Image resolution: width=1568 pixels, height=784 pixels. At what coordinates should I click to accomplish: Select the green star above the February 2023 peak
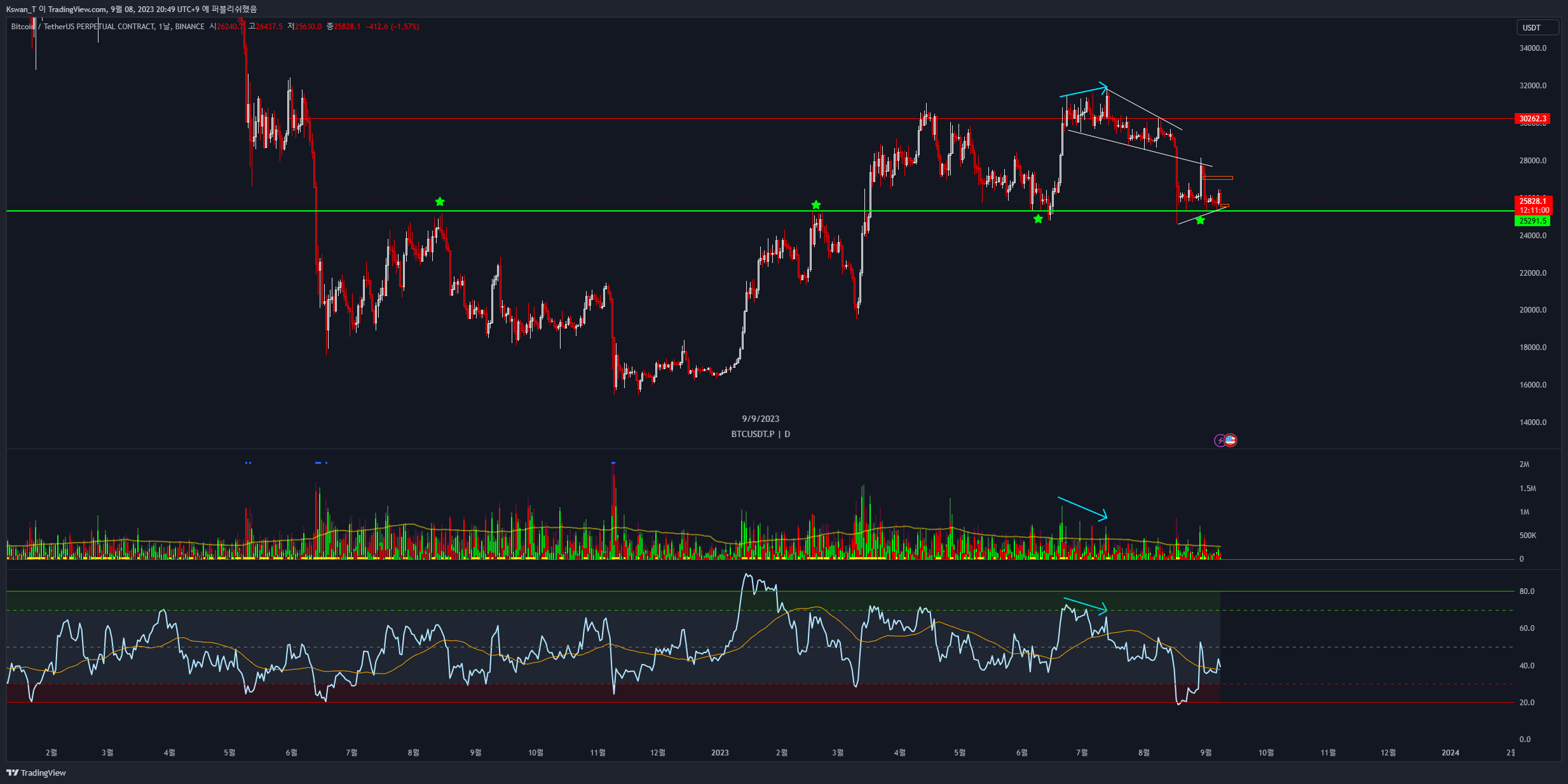[x=816, y=205]
